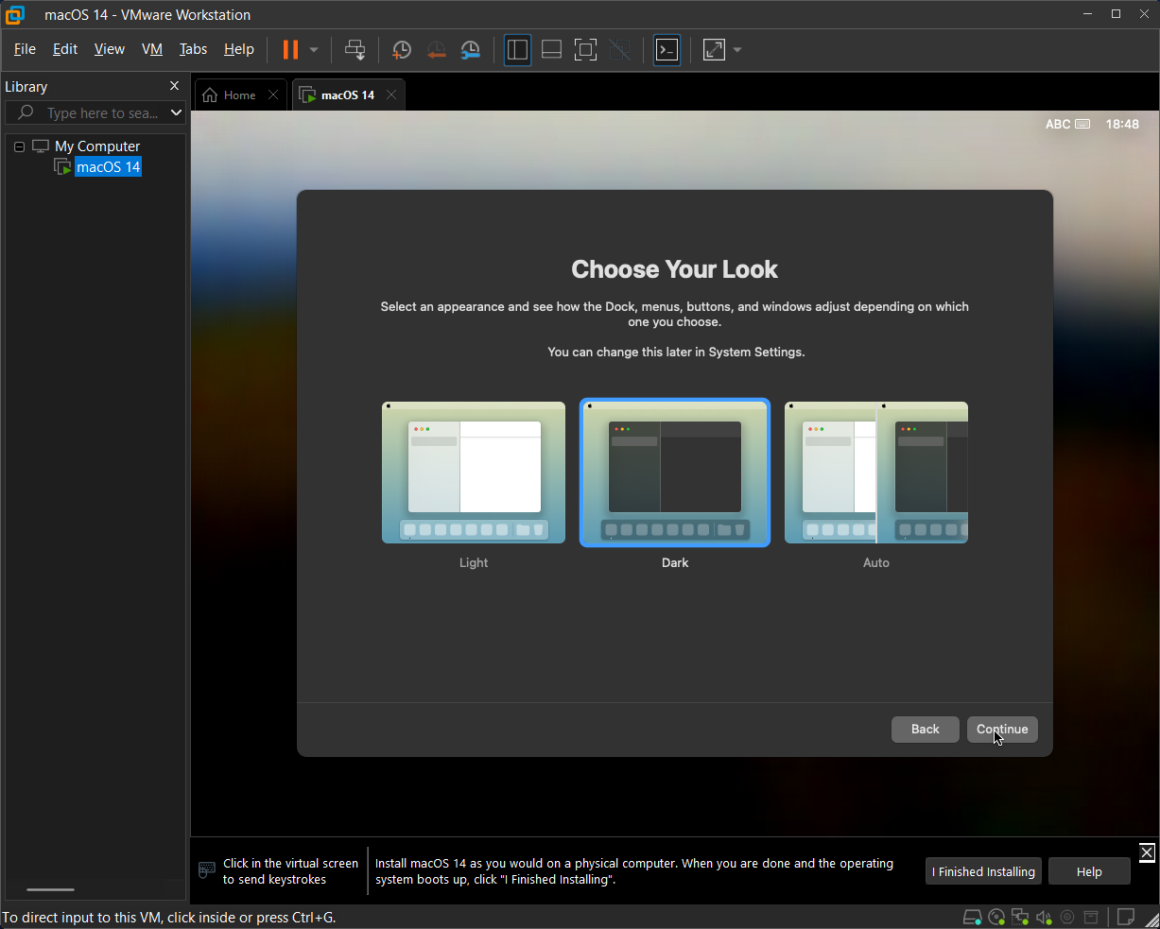Choose the Light appearance thumbnail
Image resolution: width=1160 pixels, height=929 pixels.
pos(473,473)
